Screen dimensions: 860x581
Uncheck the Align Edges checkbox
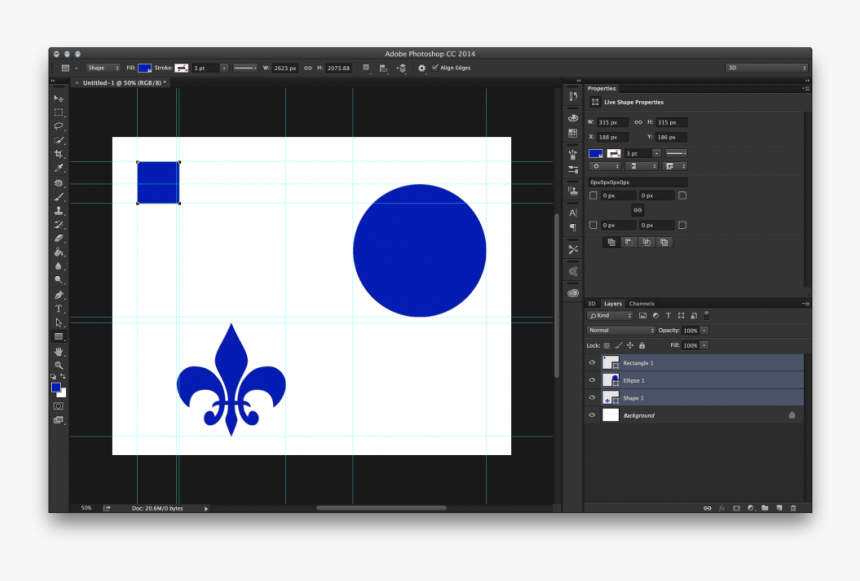(435, 68)
